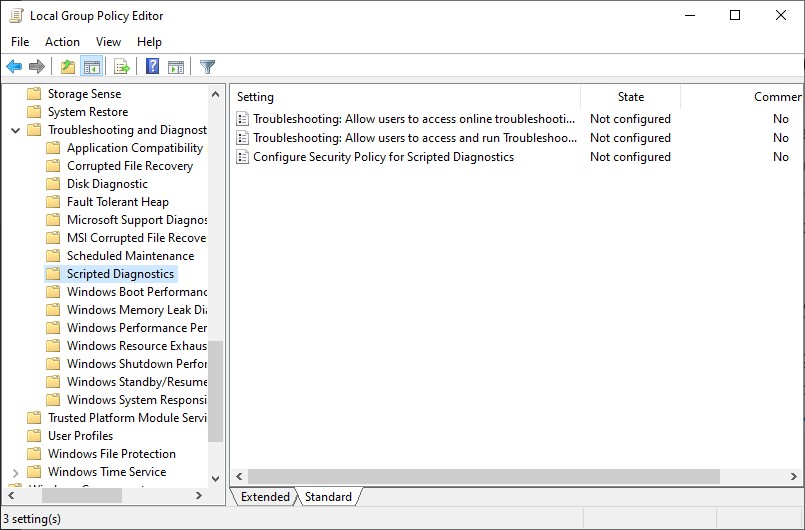
Task: Click settings list horizontal scroll right arrow
Action: (794, 476)
